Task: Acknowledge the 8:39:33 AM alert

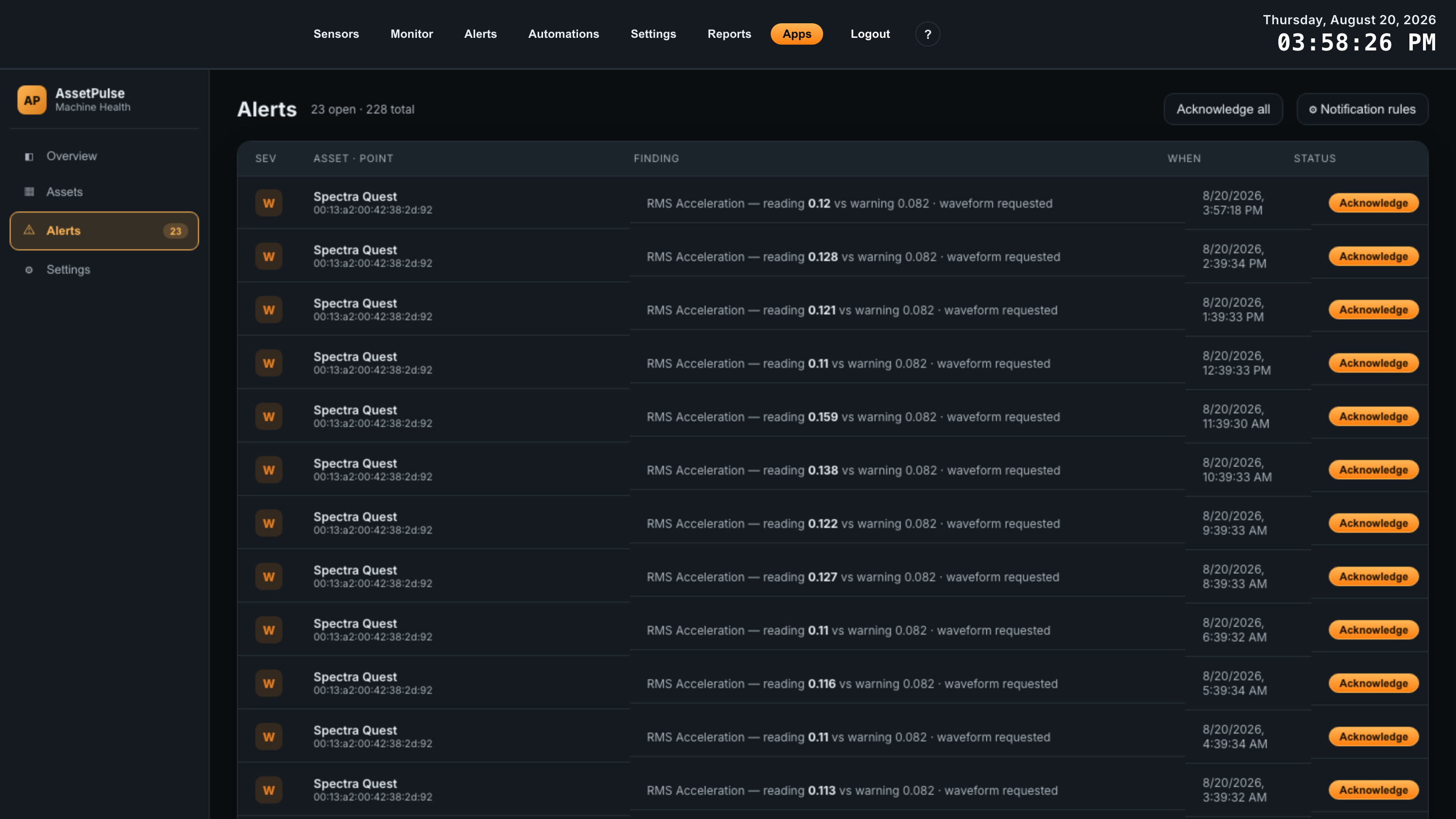Action: [x=1373, y=576]
